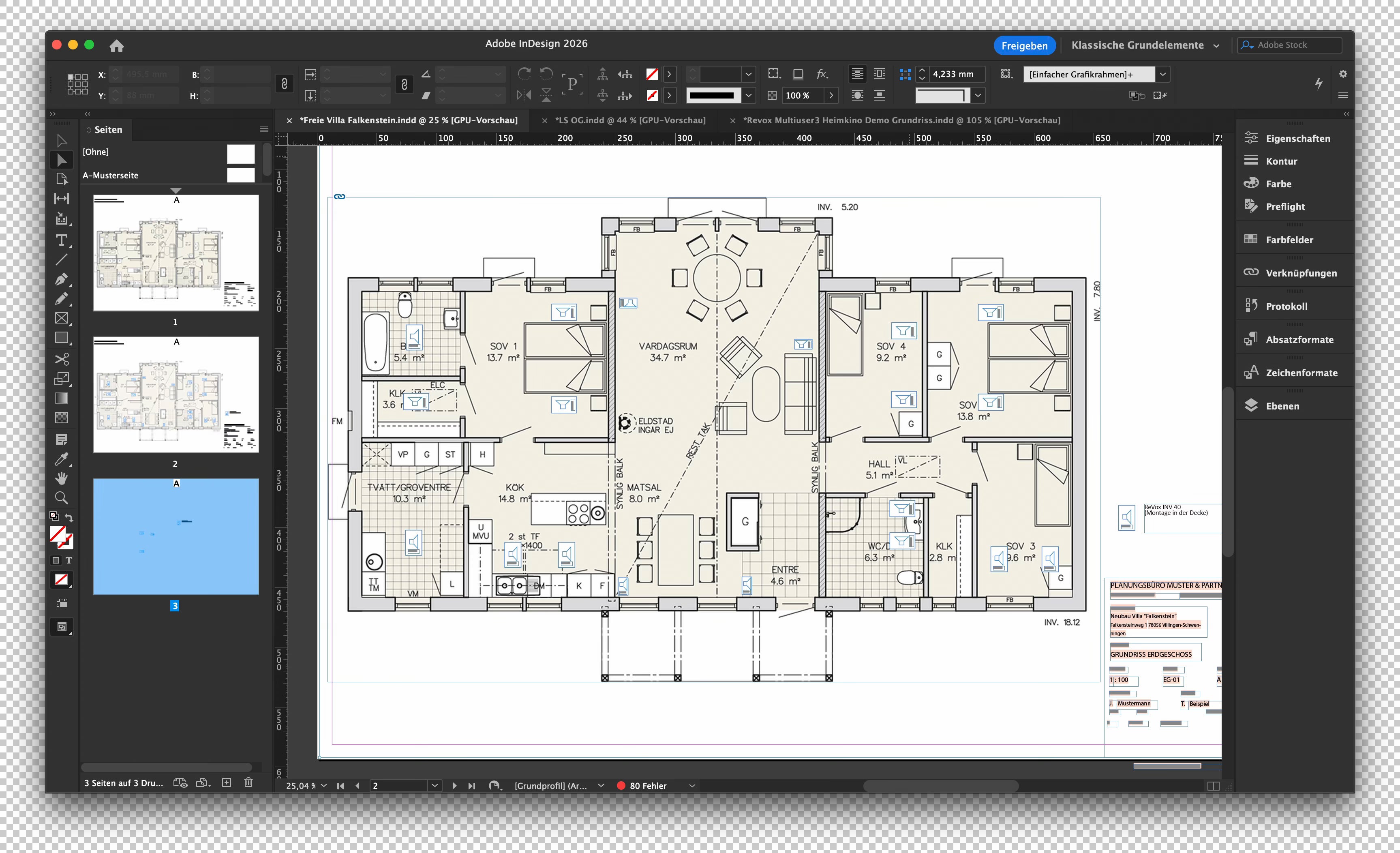
Task: Click the select container icon
Action: (x=603, y=74)
